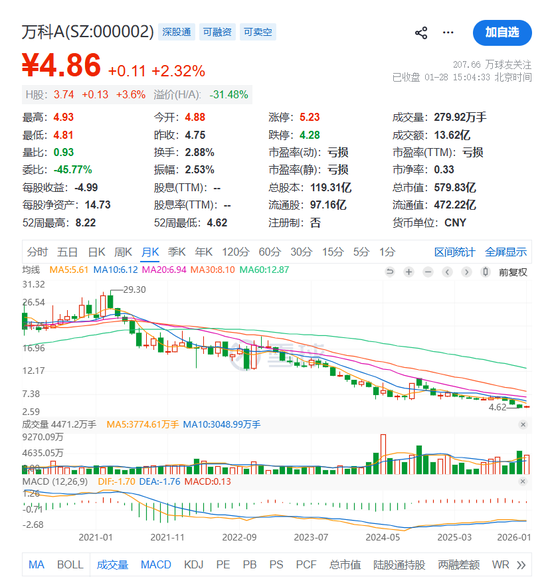Viewport: 550px width, 583px height.
Task: Show the 60分 minute chart
Action: [270, 252]
